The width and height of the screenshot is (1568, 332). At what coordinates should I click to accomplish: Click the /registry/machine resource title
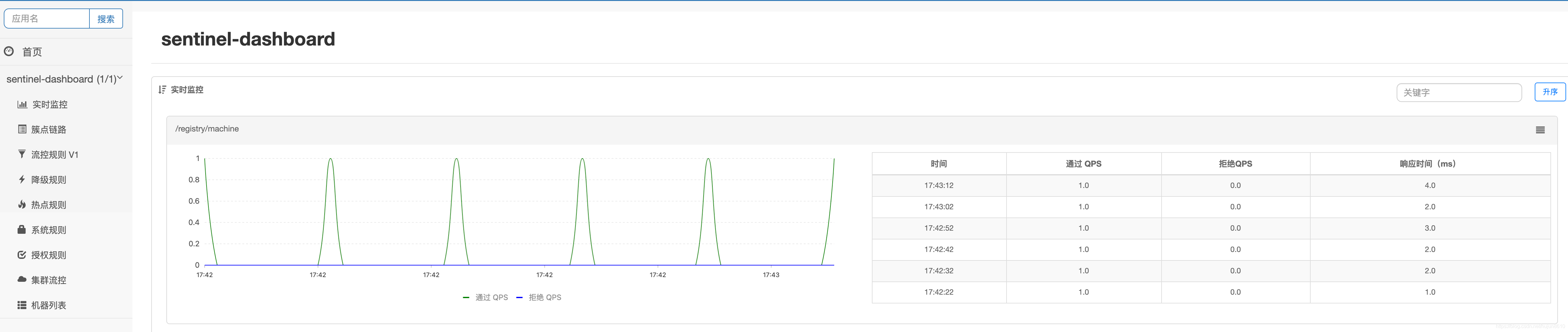point(207,129)
